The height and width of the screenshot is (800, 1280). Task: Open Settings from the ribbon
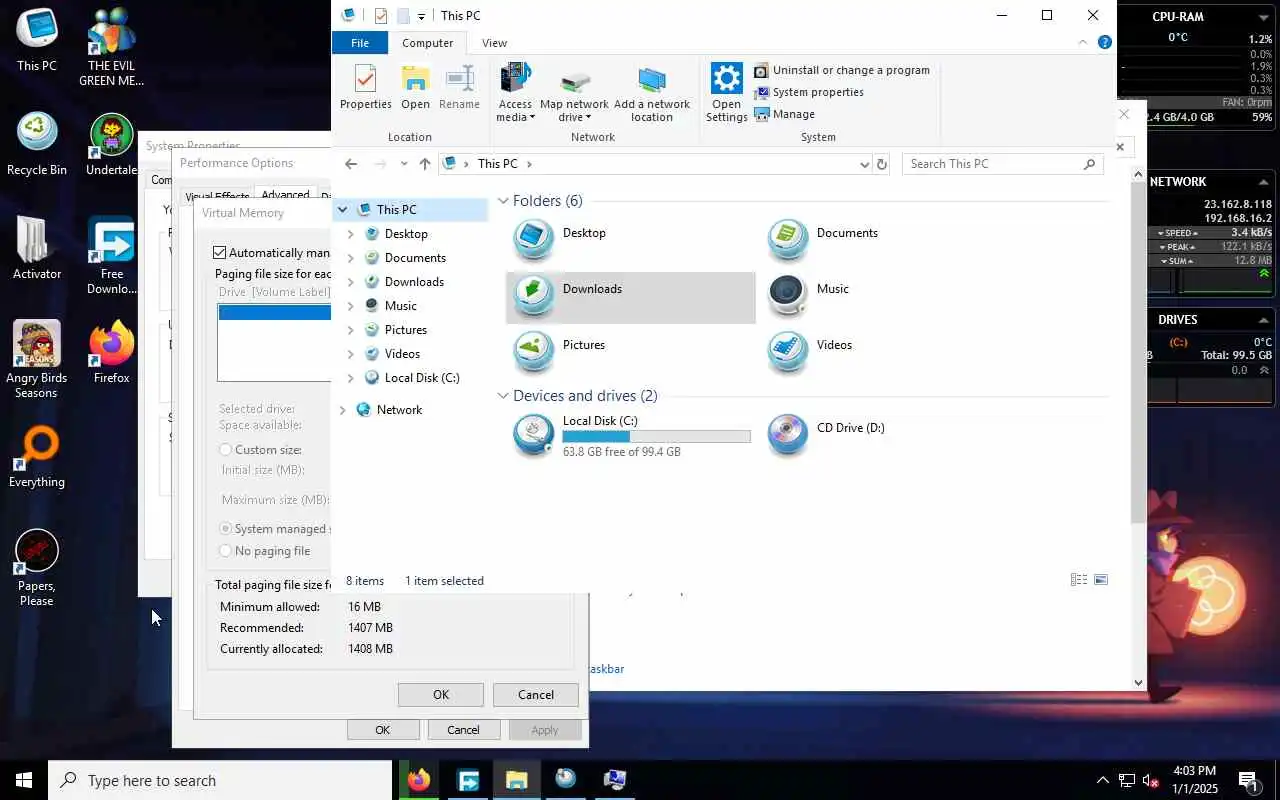(726, 92)
